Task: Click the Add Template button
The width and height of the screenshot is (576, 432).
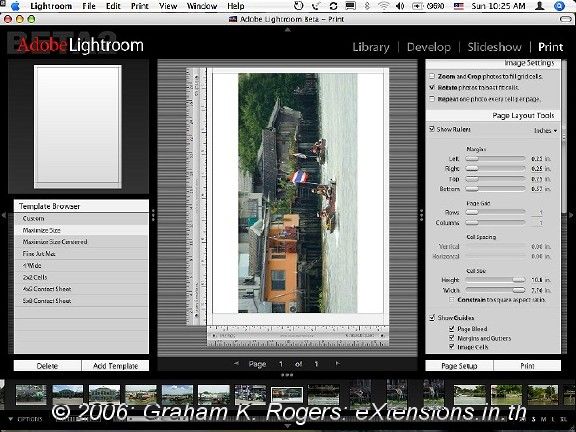Action: click(115, 366)
